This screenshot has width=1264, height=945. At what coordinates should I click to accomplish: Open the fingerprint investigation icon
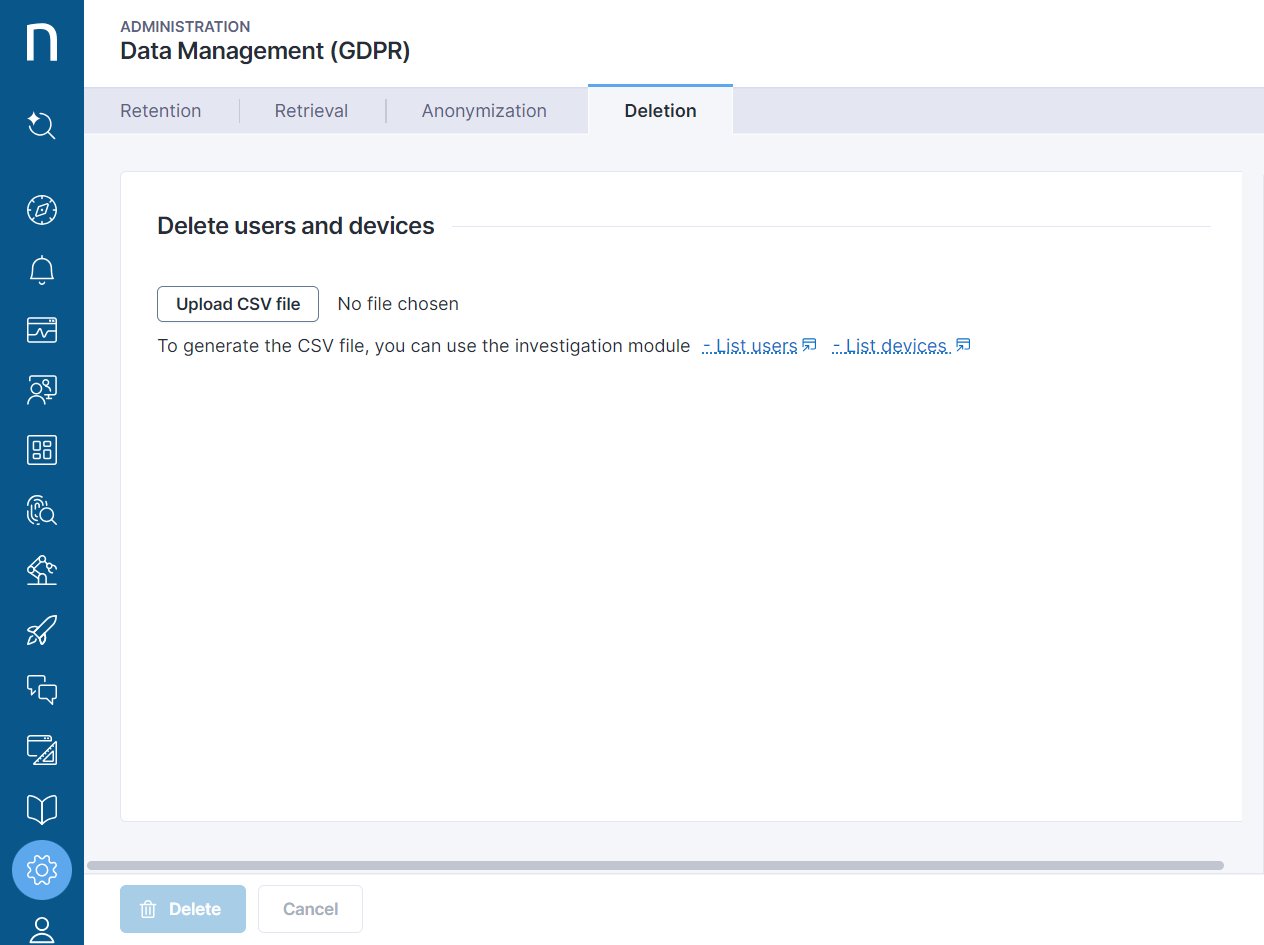pyautogui.click(x=41, y=510)
